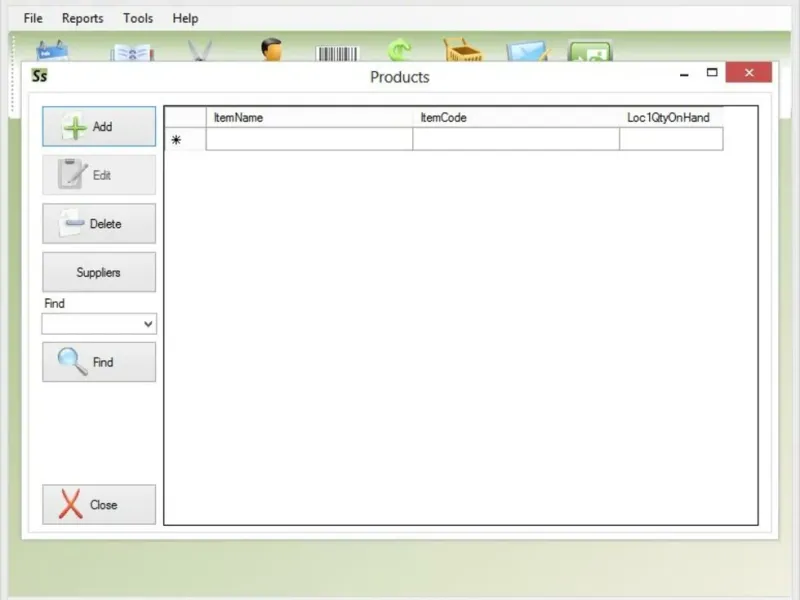Open the File menu
This screenshot has height=600, width=800.
33,18
